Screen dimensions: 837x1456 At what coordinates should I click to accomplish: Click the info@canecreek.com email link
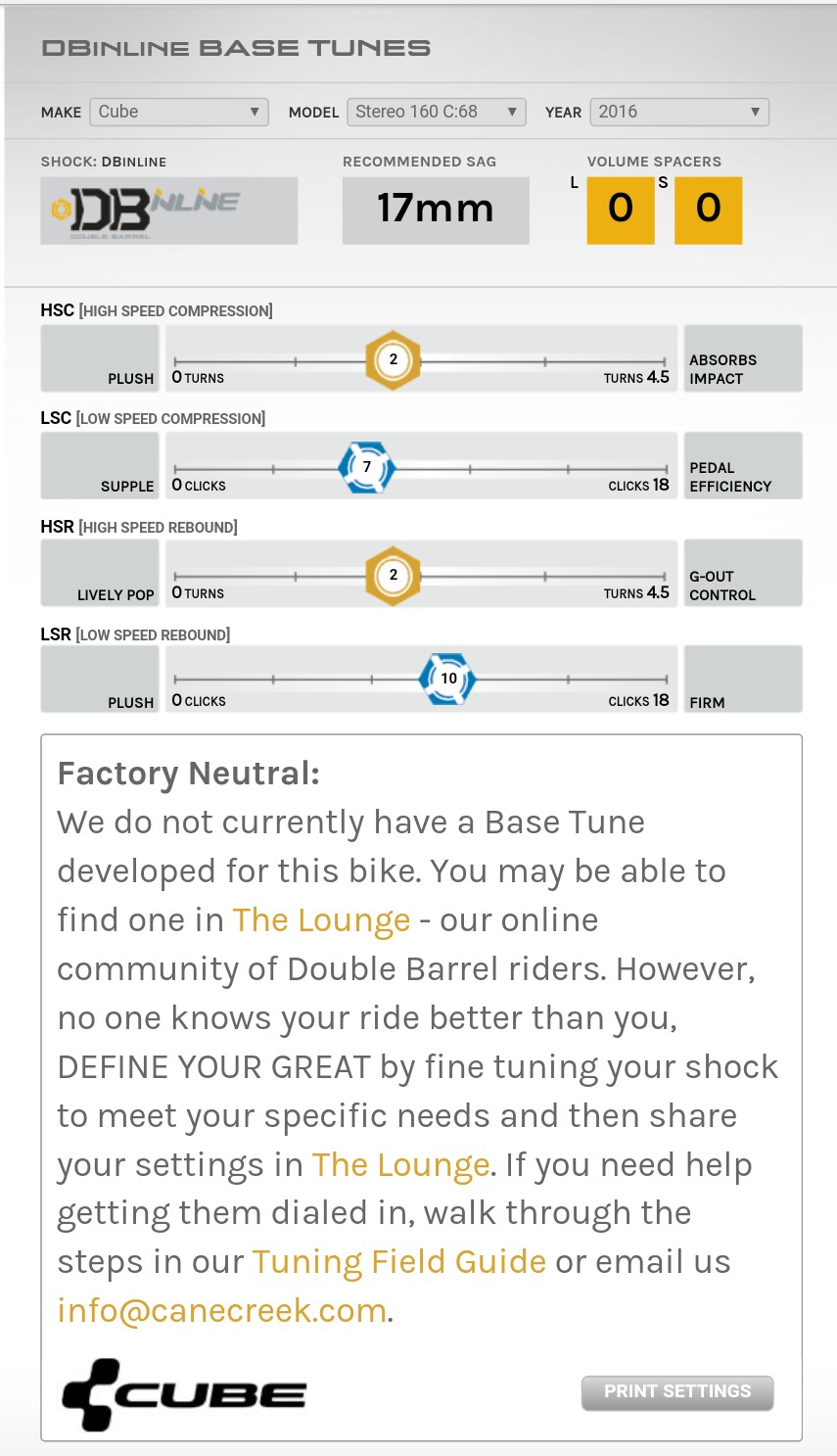click(x=222, y=1310)
